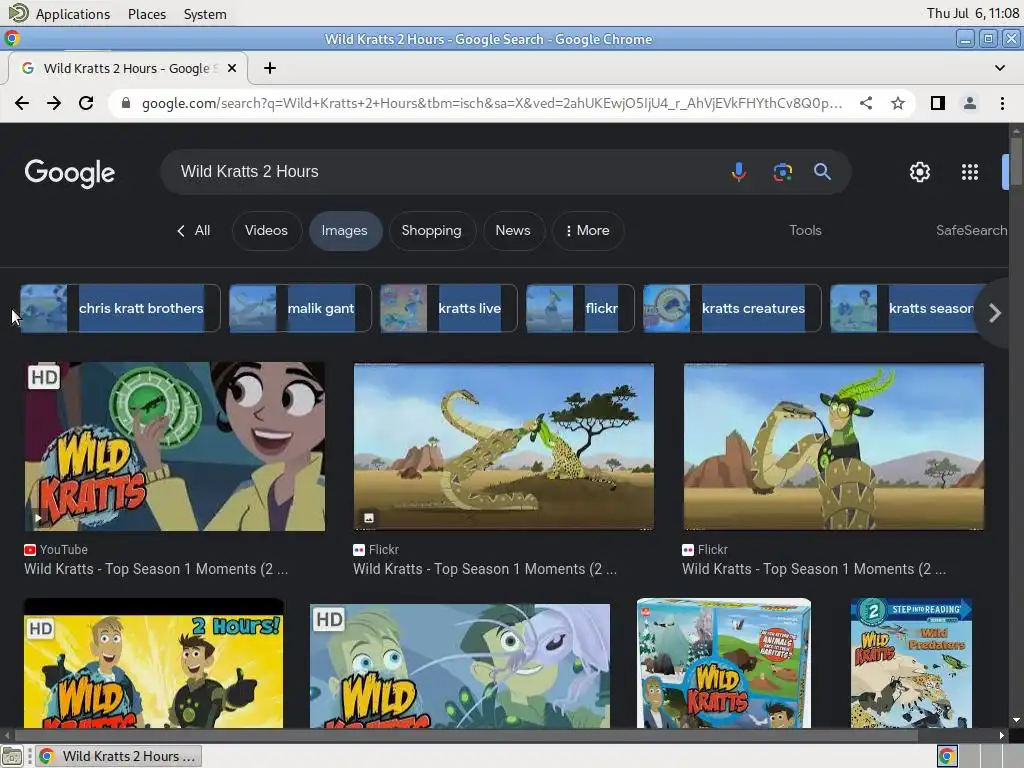The height and width of the screenshot is (768, 1024).
Task: Open the More search filters menu
Action: pos(588,231)
